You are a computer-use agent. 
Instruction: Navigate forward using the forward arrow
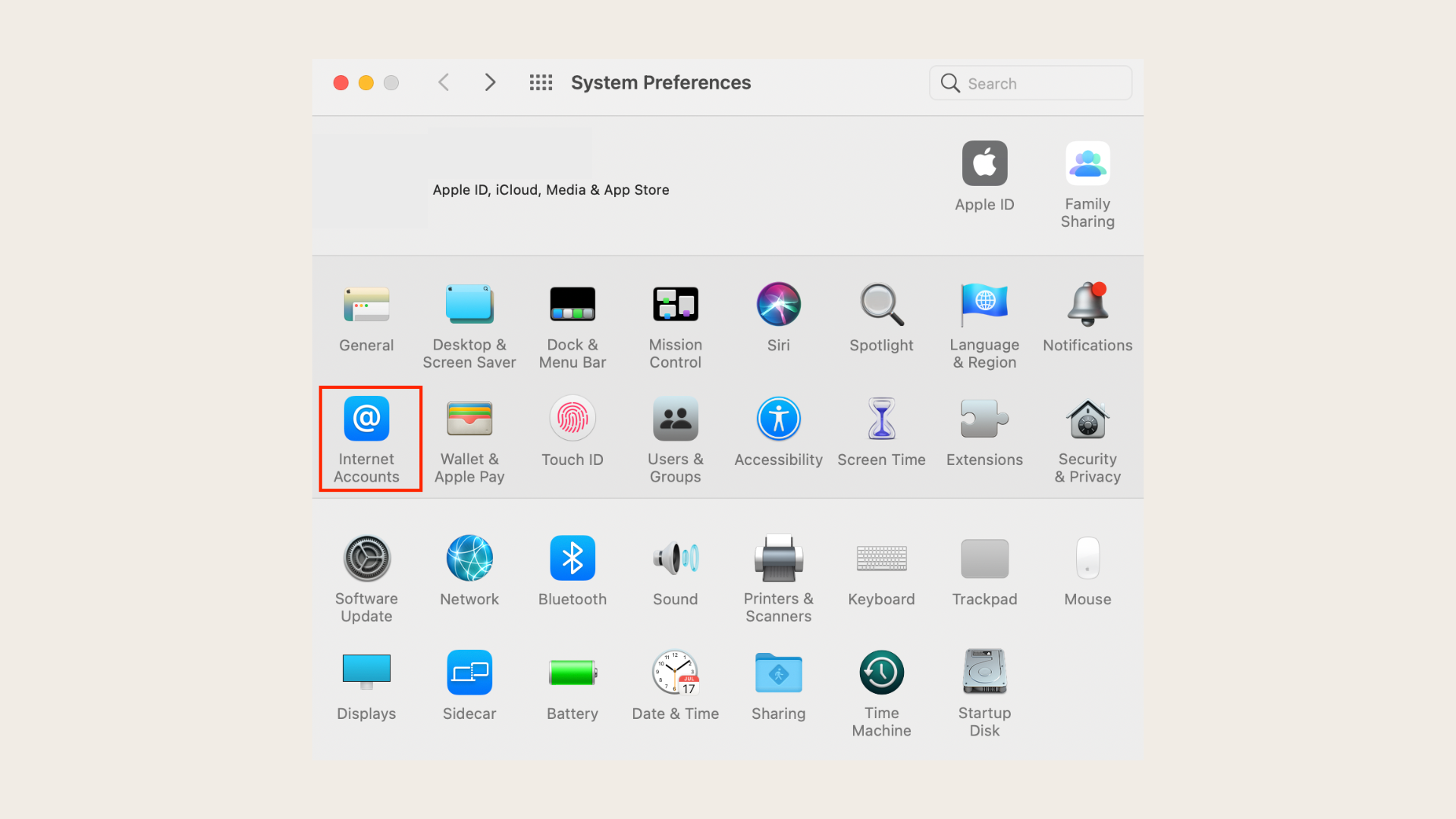[x=490, y=83]
